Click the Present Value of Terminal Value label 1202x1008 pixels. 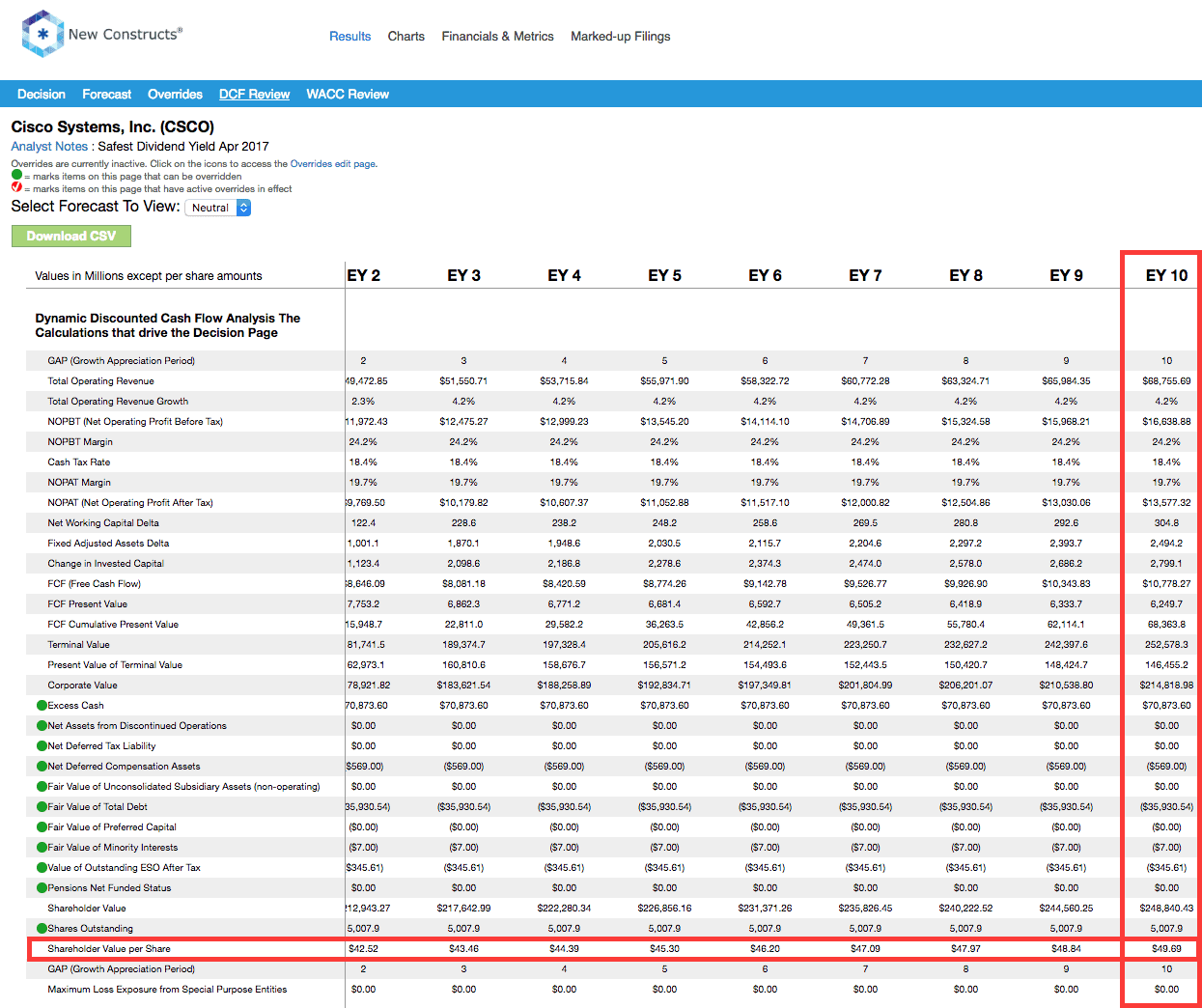pyautogui.click(x=115, y=665)
